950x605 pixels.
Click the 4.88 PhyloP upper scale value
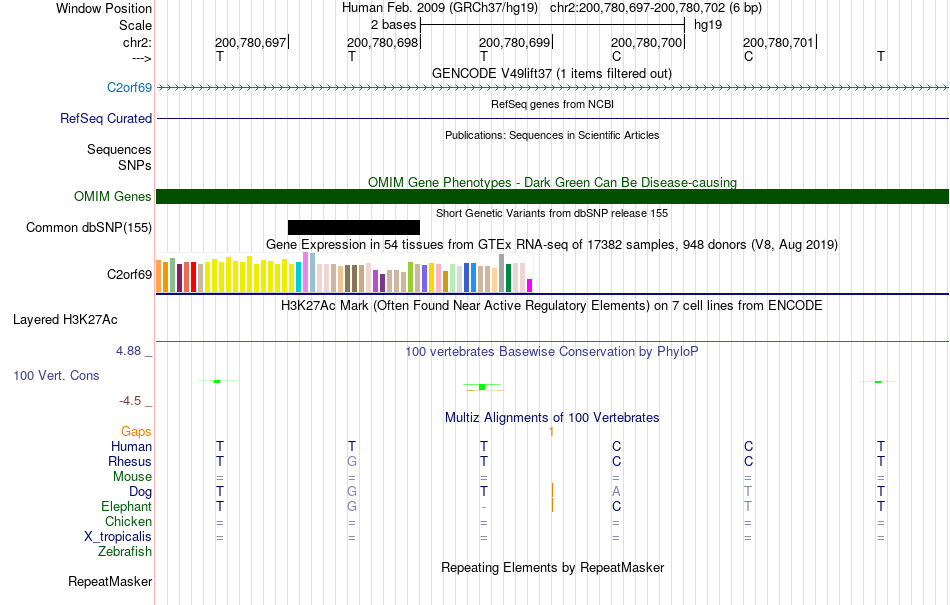click(128, 351)
